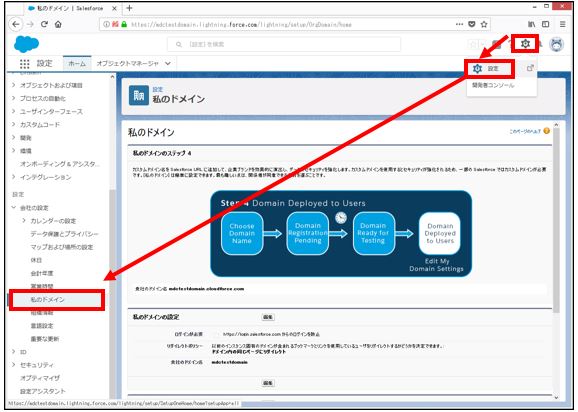Click the Choose Domain Name step box

click(242, 233)
